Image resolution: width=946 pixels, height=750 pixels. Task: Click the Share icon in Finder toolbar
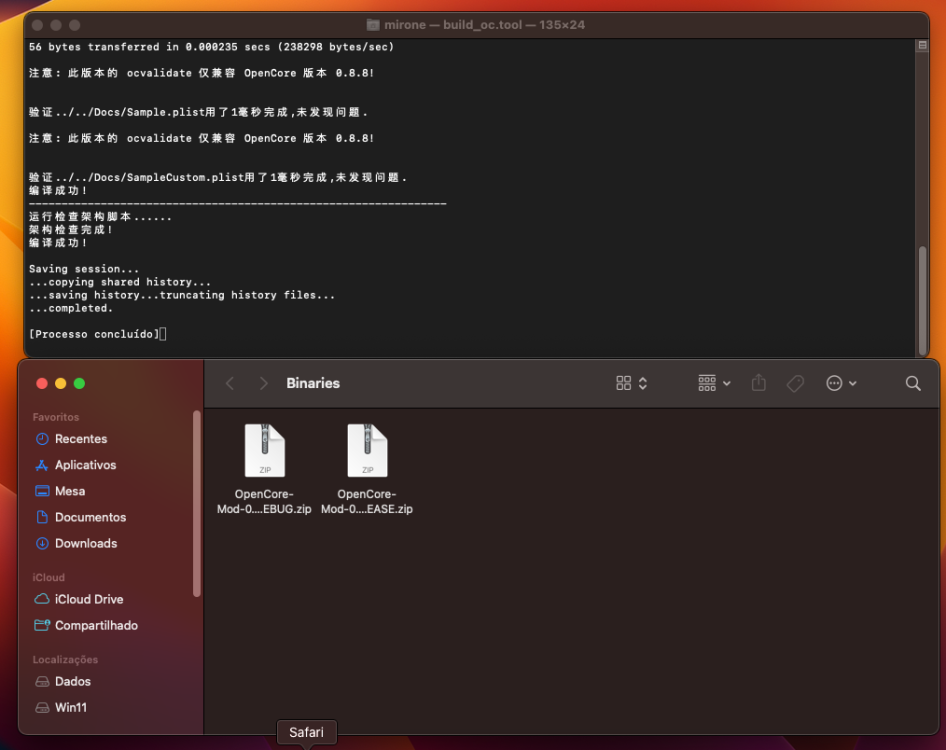[758, 383]
